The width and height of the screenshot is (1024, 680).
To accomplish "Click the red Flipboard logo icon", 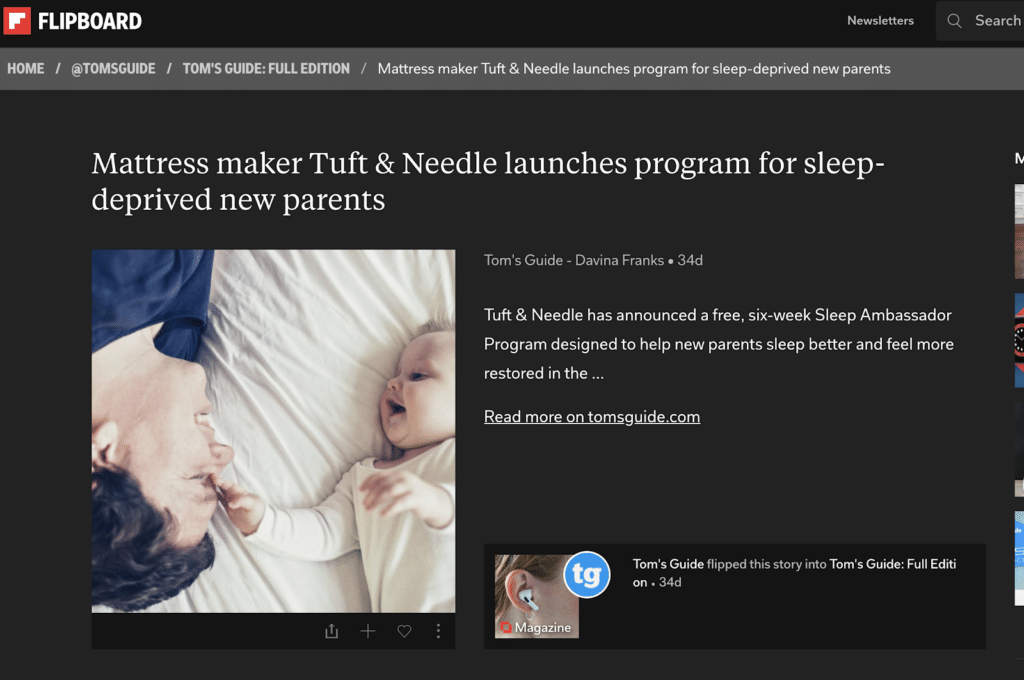I will point(17,20).
